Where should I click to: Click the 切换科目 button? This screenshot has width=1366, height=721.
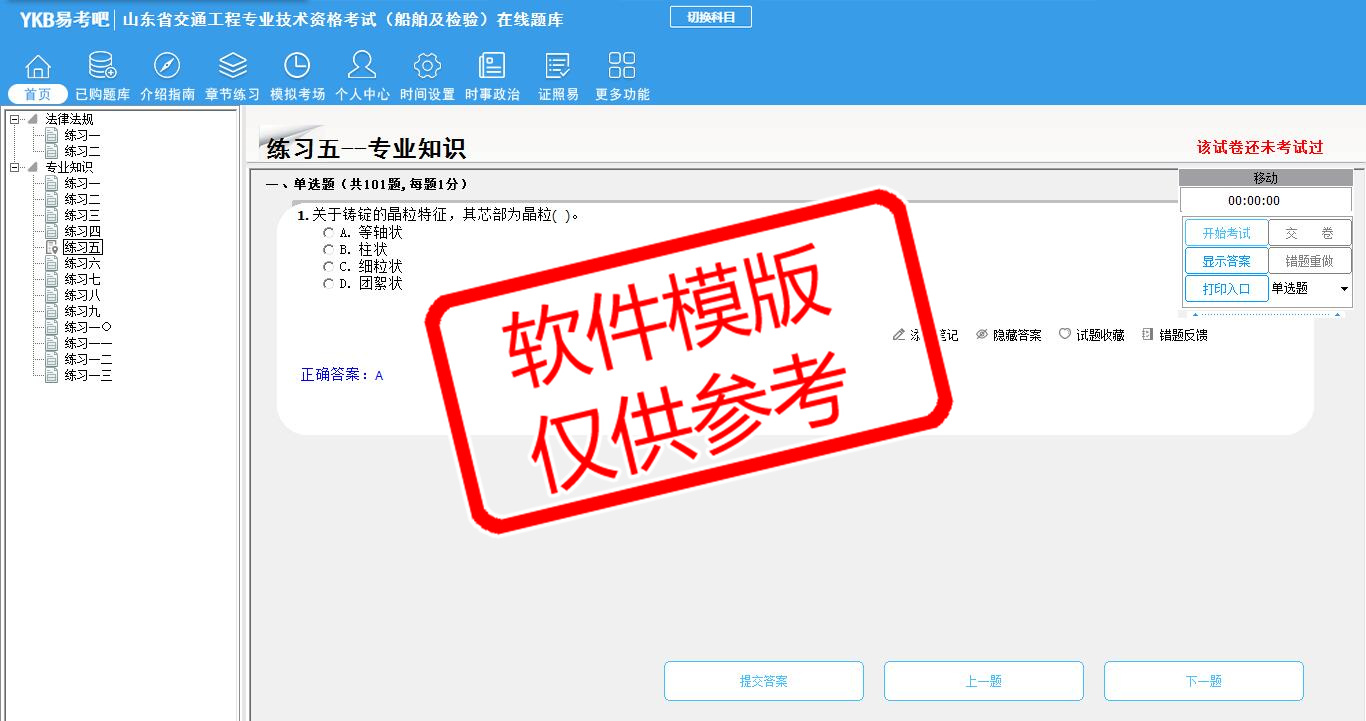point(710,17)
